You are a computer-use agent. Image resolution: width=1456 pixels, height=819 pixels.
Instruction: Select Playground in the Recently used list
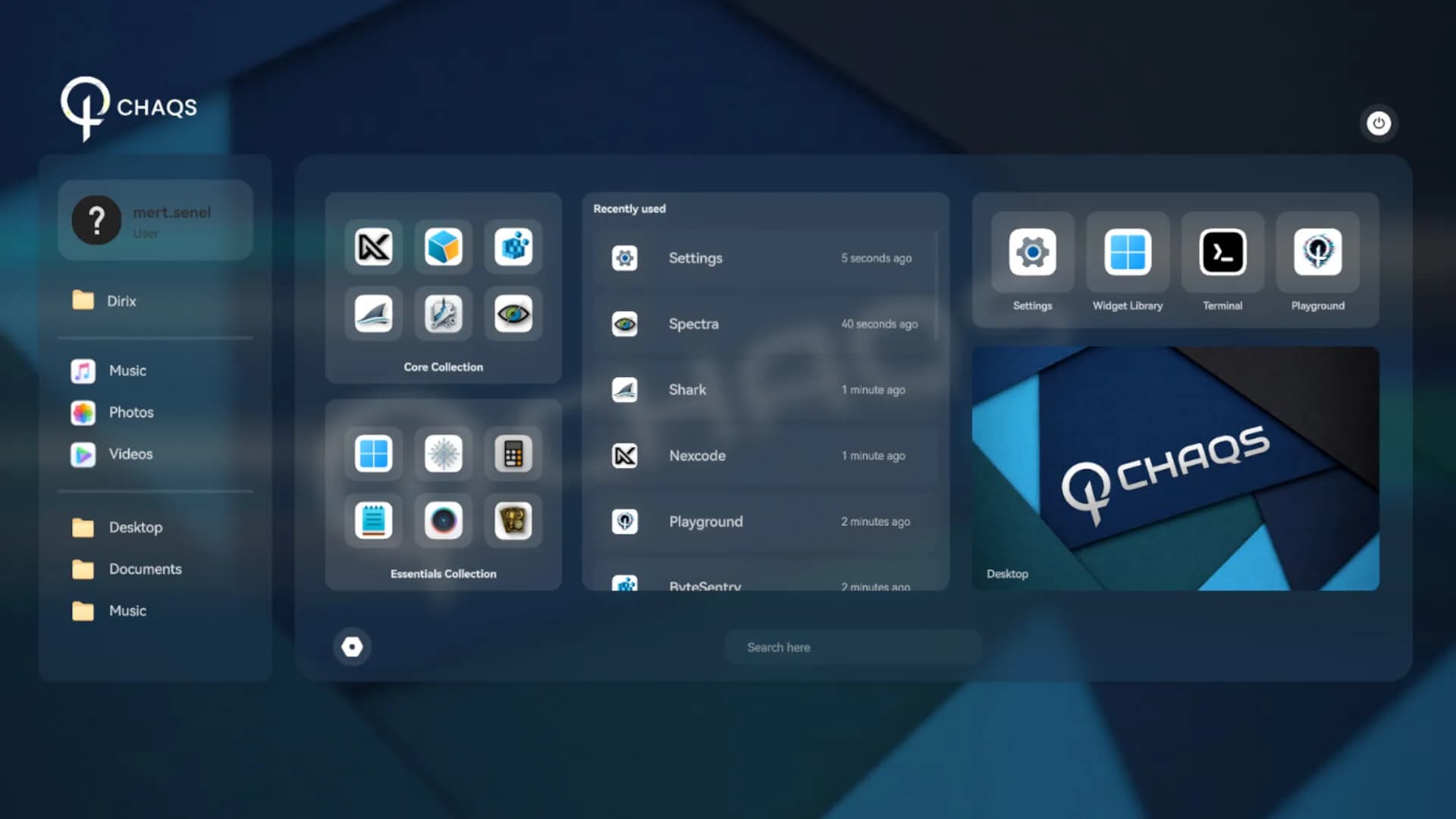click(764, 522)
